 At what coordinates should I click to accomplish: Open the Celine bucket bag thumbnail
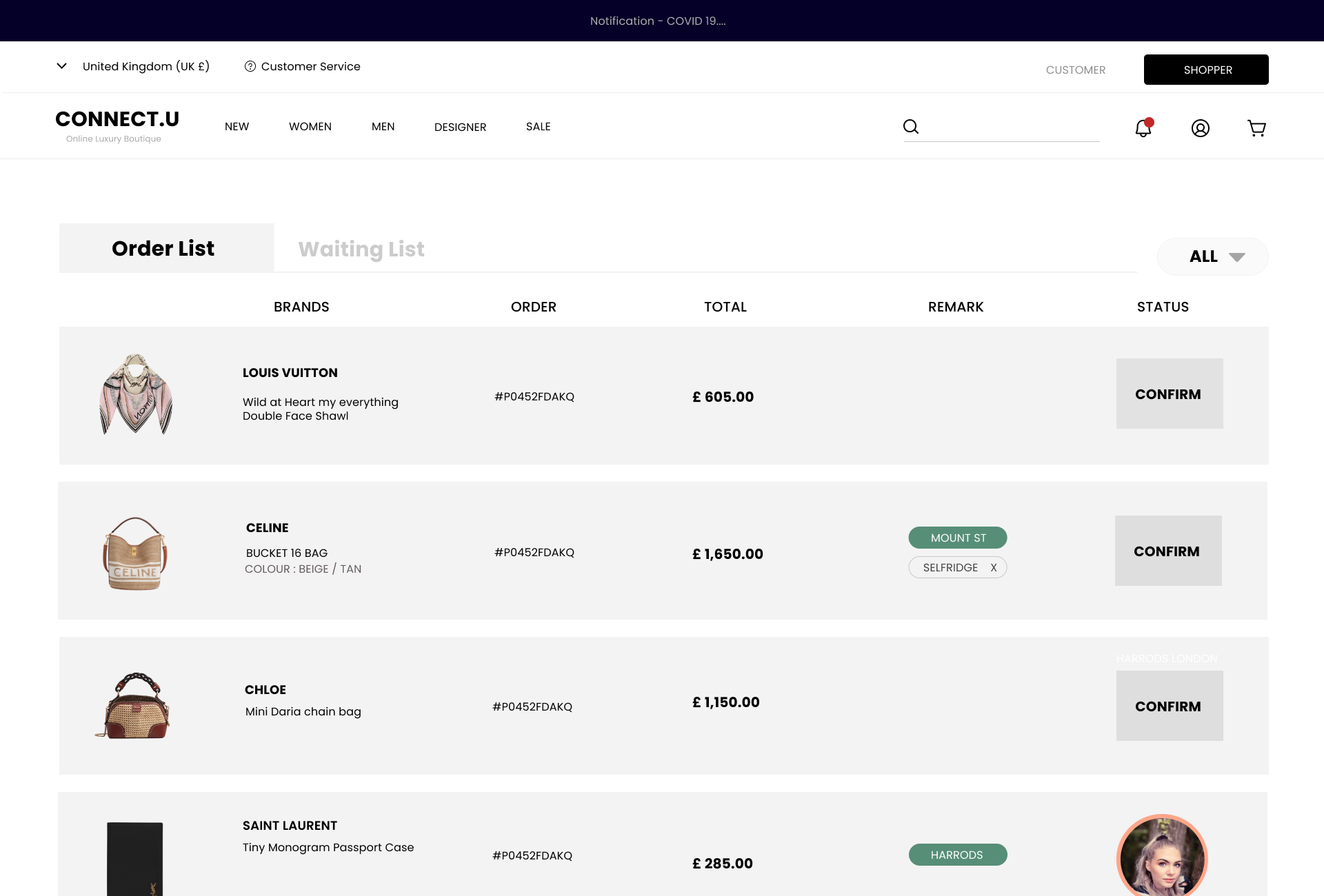click(135, 553)
